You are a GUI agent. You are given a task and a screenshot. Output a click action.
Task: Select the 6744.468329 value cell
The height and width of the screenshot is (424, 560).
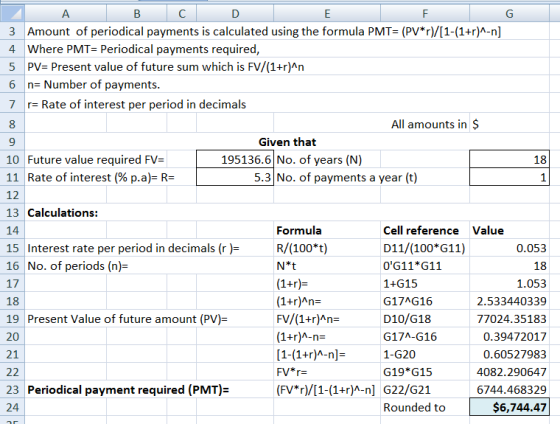click(x=509, y=389)
